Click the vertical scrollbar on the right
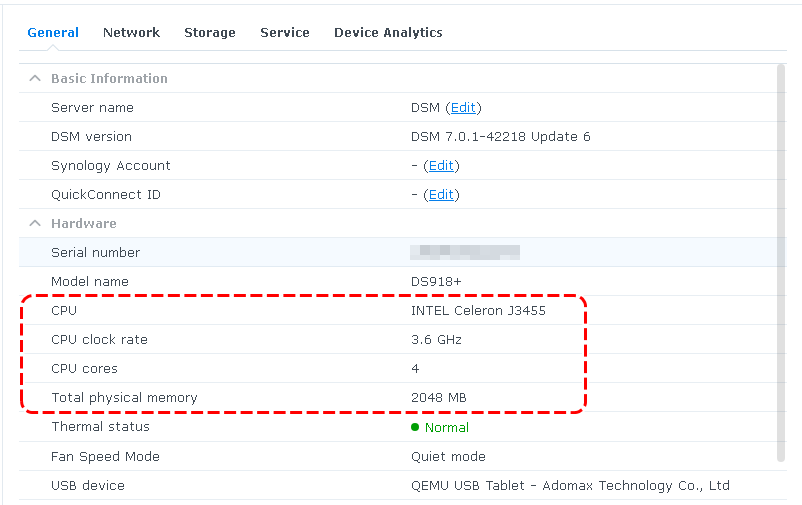The width and height of the screenshot is (802, 505). (780, 260)
